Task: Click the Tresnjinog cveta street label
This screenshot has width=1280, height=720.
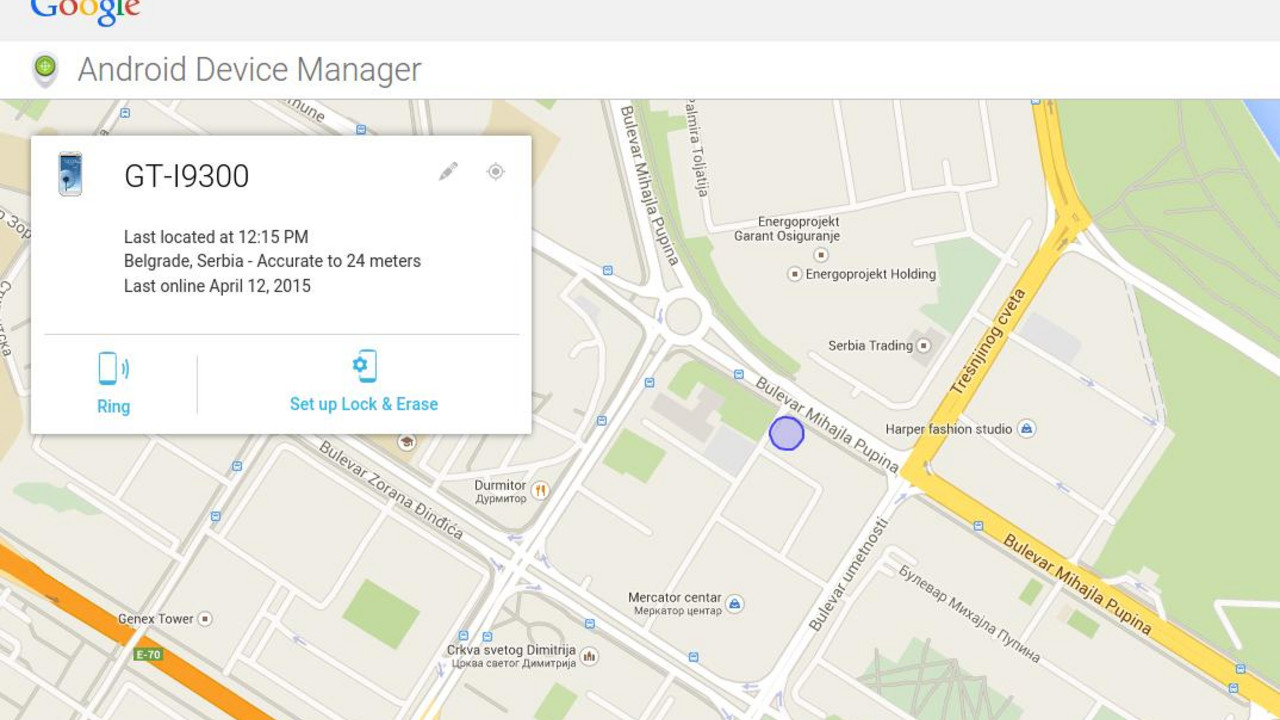Action: point(989,341)
